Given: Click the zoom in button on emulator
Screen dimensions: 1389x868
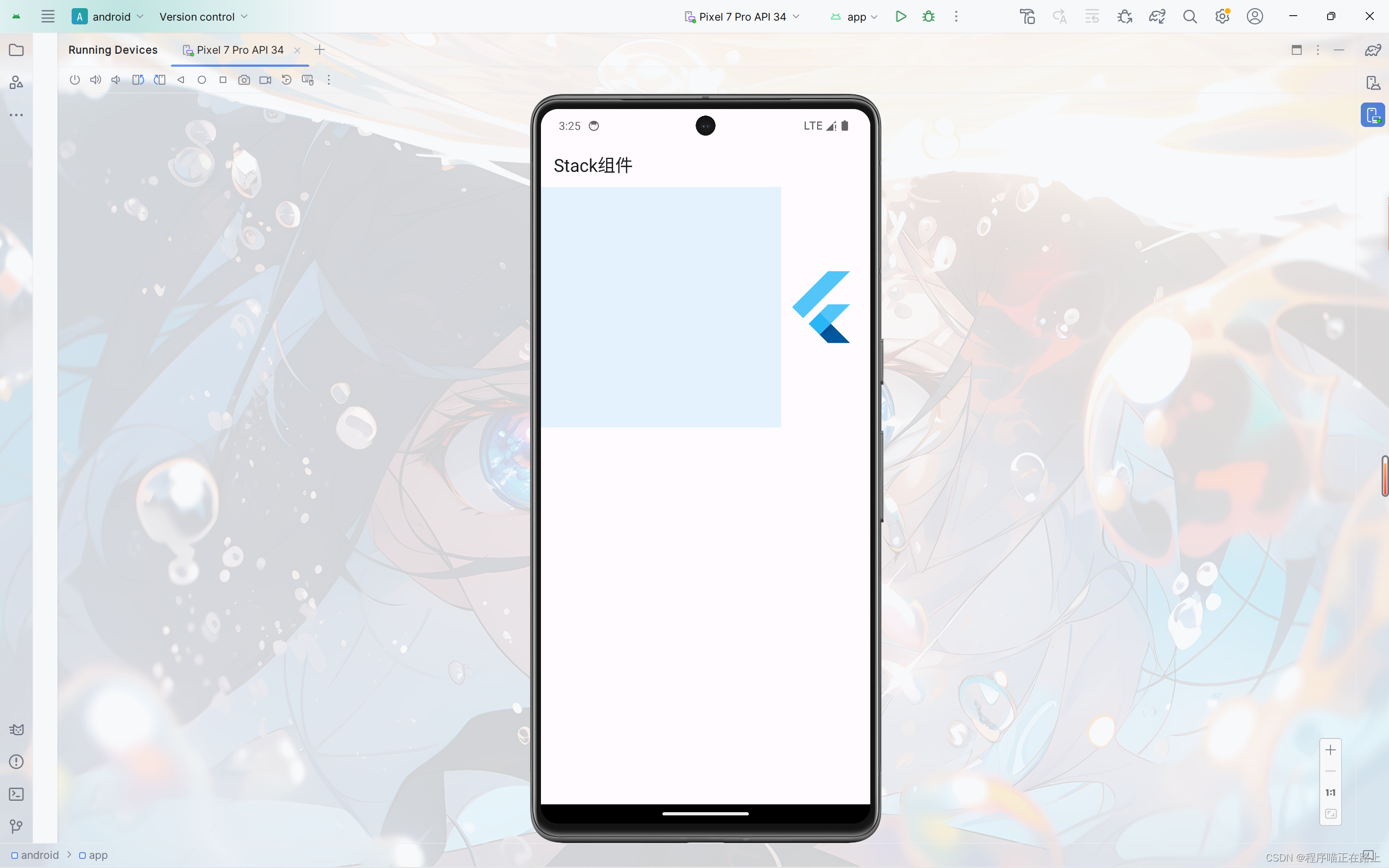Looking at the screenshot, I should click(x=1330, y=750).
